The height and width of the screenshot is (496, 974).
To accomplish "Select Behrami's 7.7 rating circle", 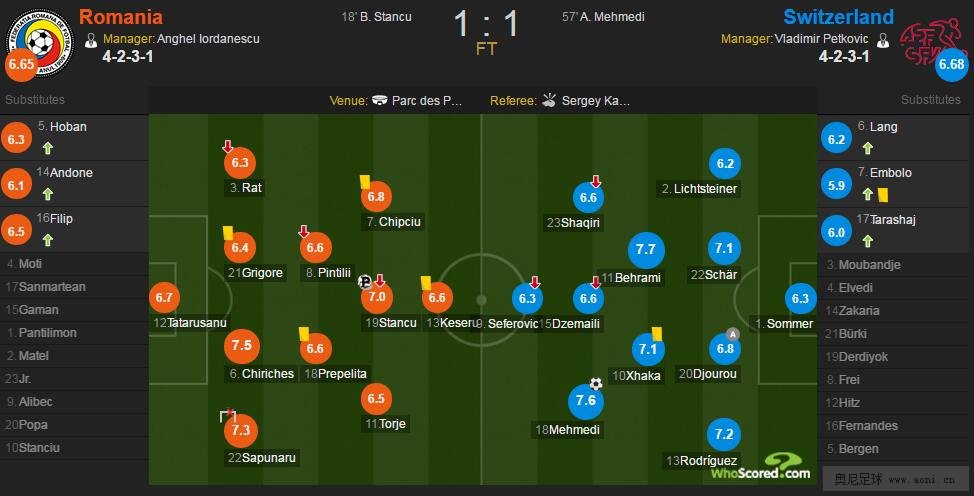I will click(x=646, y=250).
